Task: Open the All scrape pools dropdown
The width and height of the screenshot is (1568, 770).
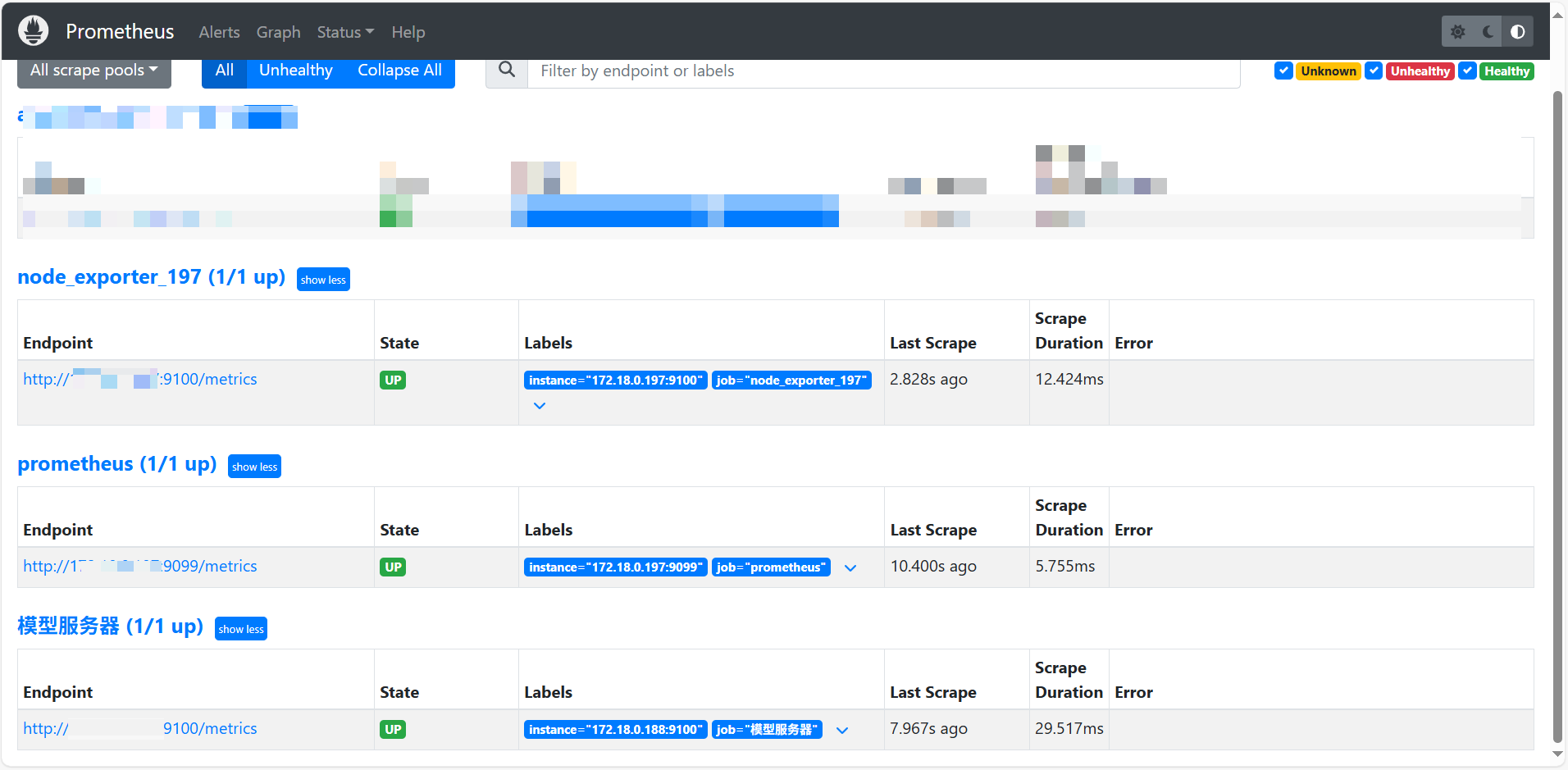Action: click(93, 70)
